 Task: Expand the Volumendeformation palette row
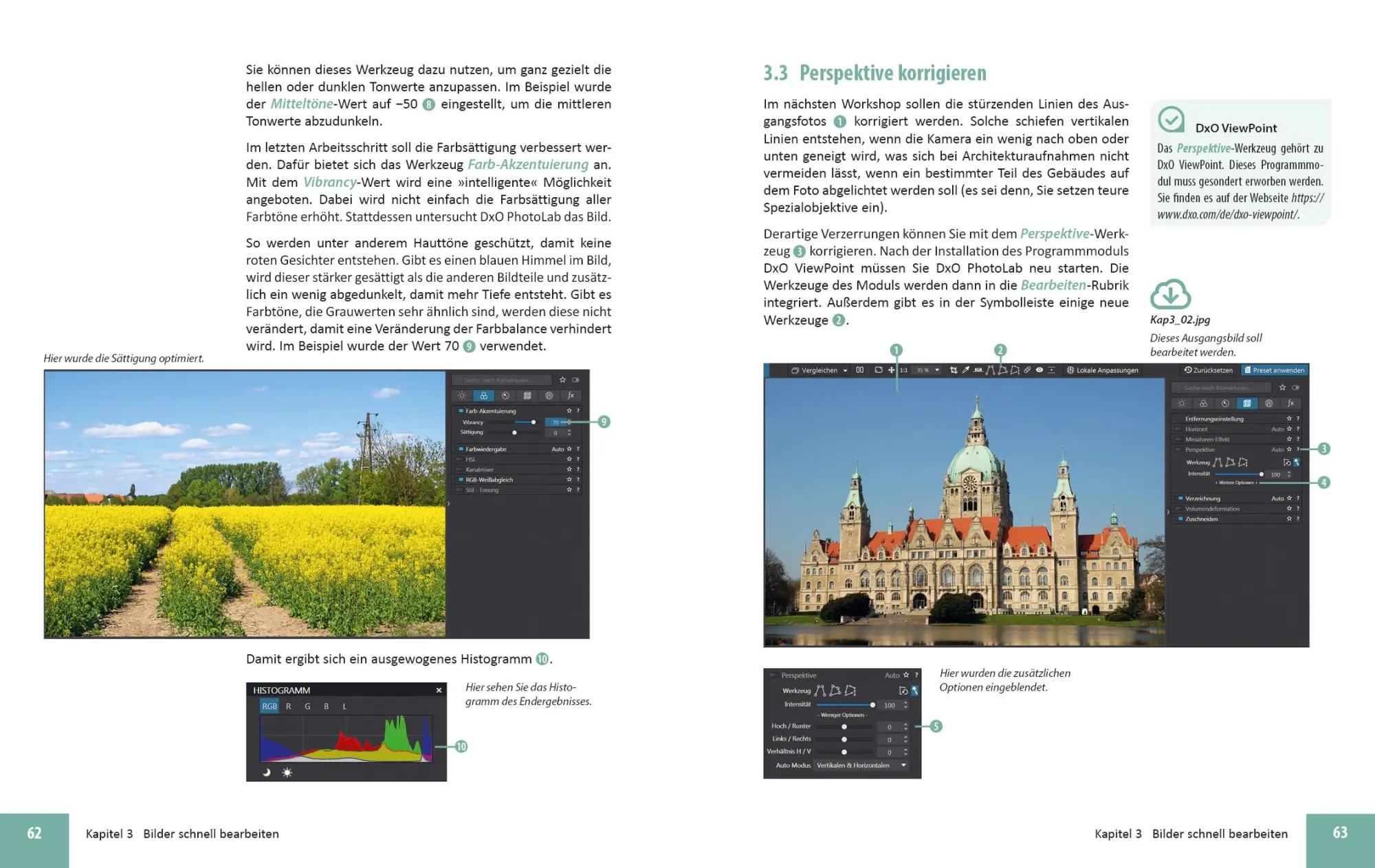1237,509
